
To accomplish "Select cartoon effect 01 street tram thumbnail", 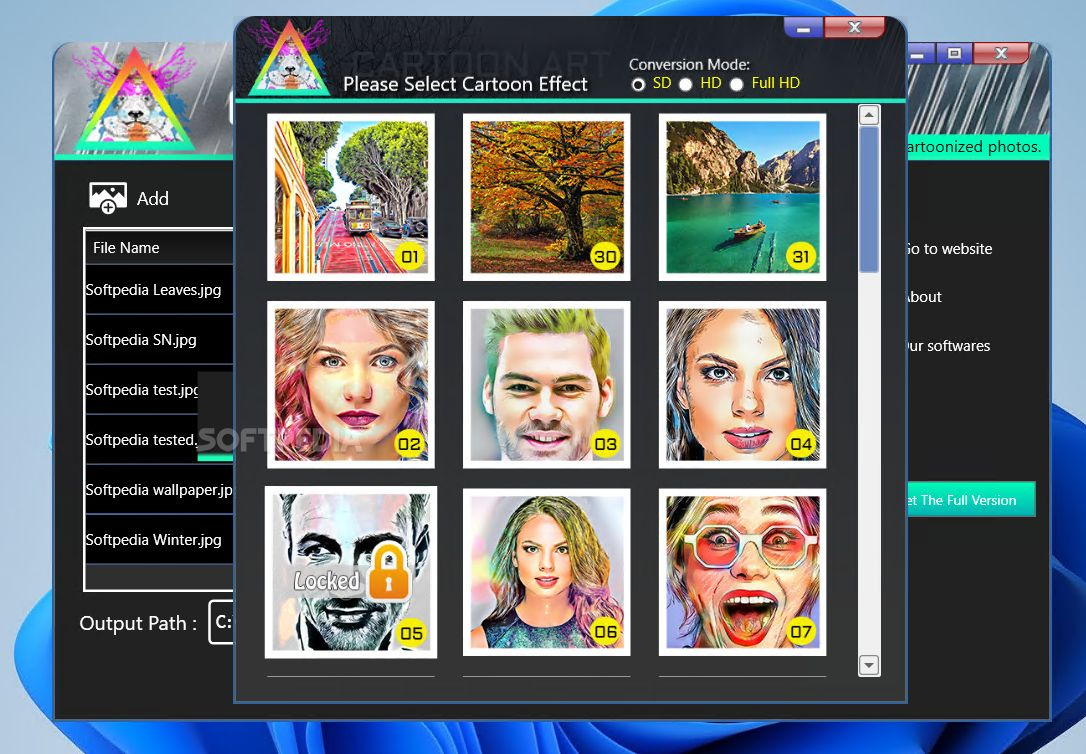I will click(351, 197).
